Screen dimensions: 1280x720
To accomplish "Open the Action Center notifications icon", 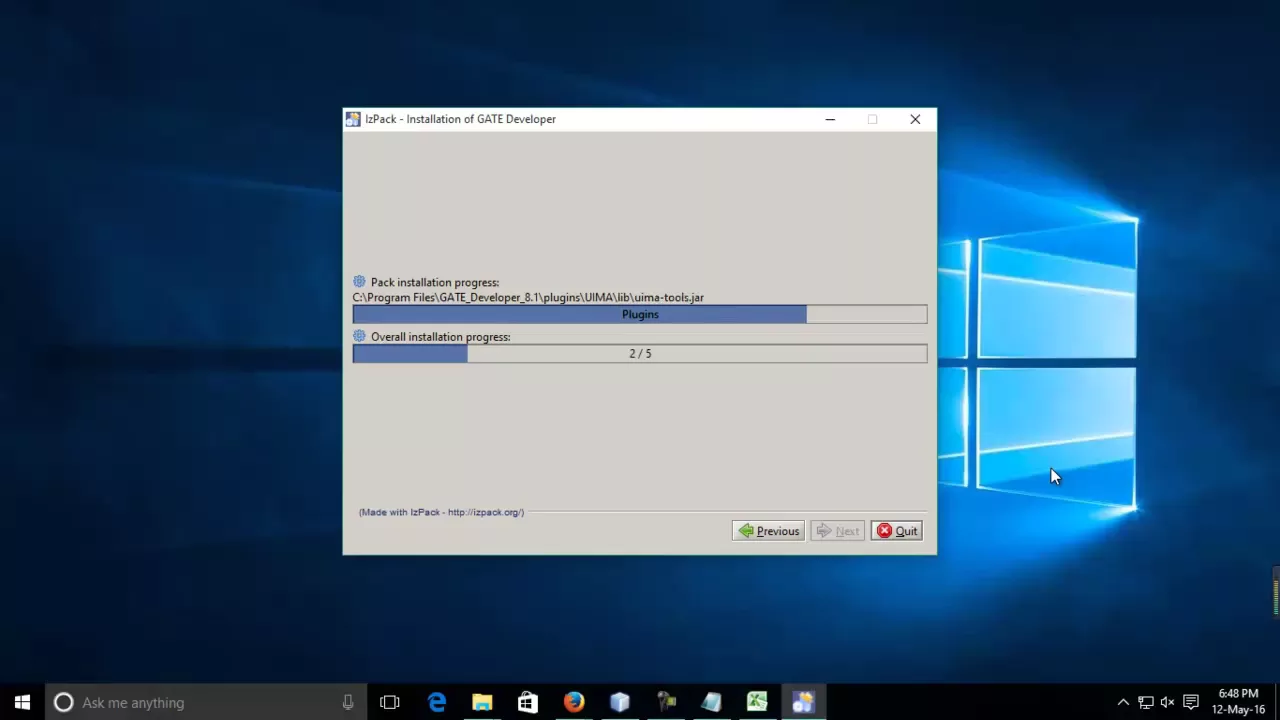I will (1191, 703).
